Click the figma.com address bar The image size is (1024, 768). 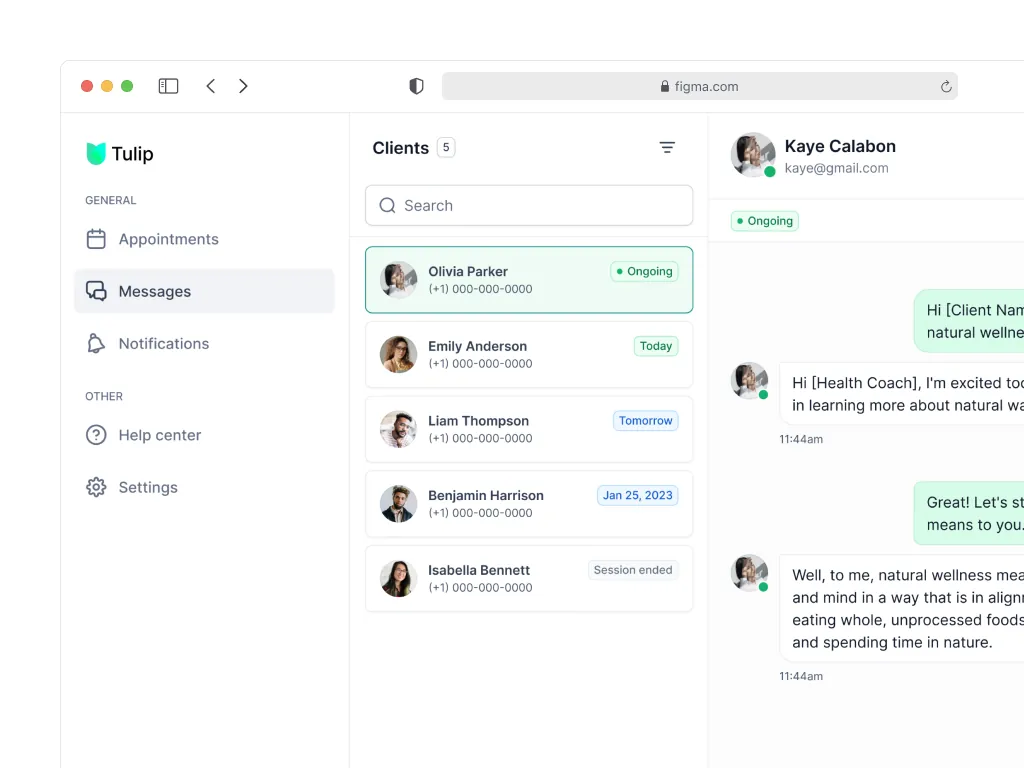point(699,87)
